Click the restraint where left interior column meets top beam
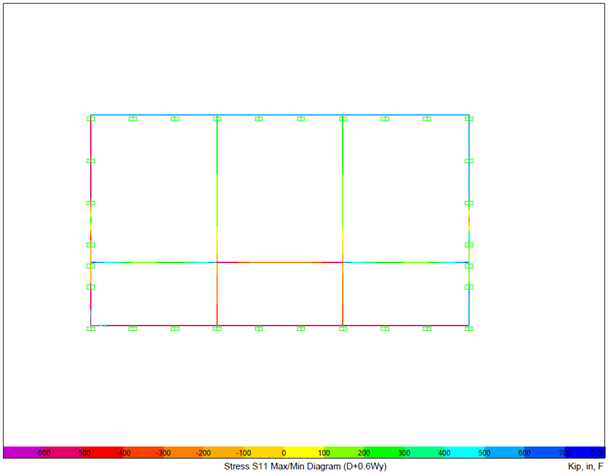Screen dimensions: 611x476 217,118
